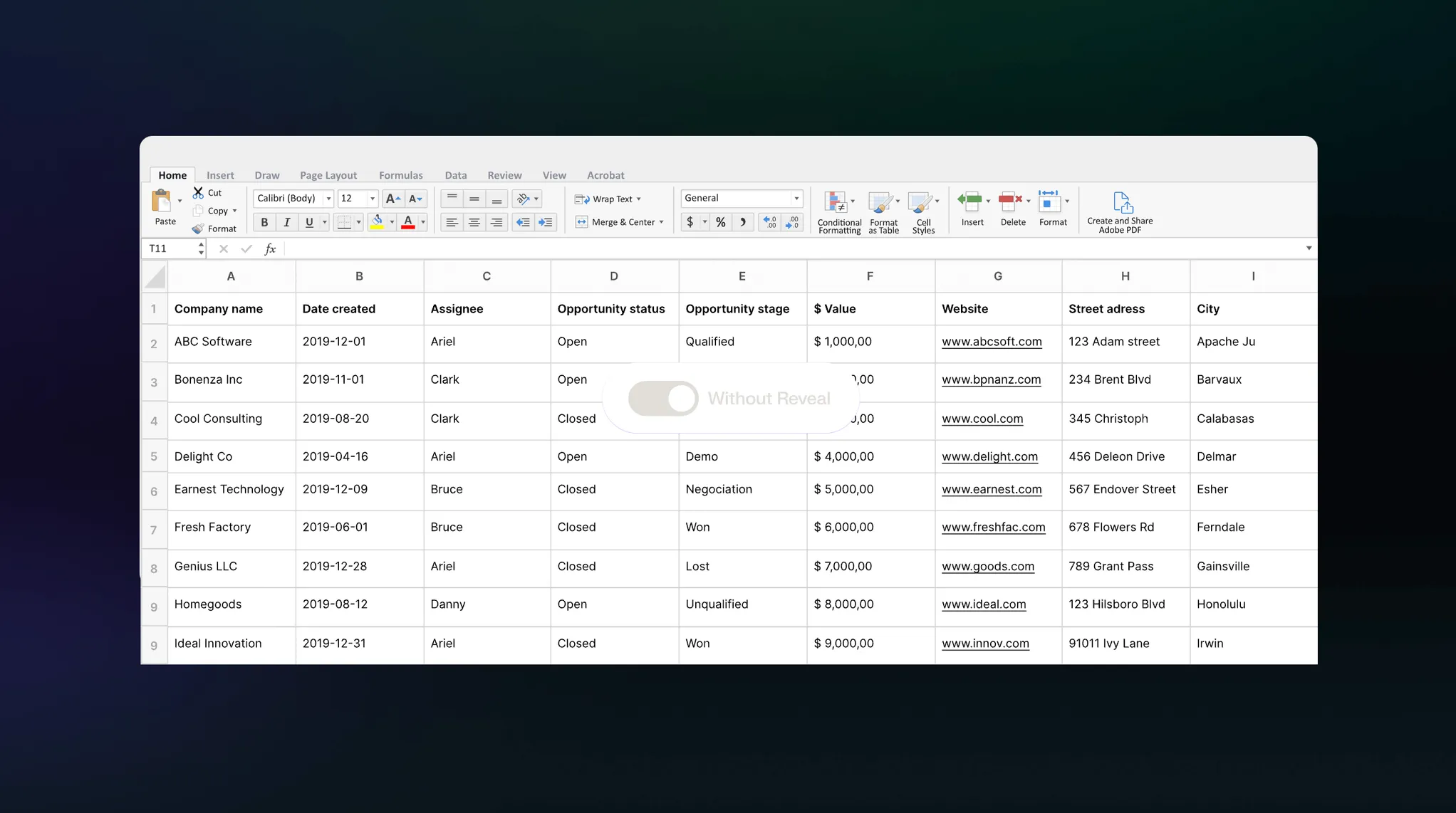Select the Format painter brush
1456x813 pixels.
tap(198, 229)
